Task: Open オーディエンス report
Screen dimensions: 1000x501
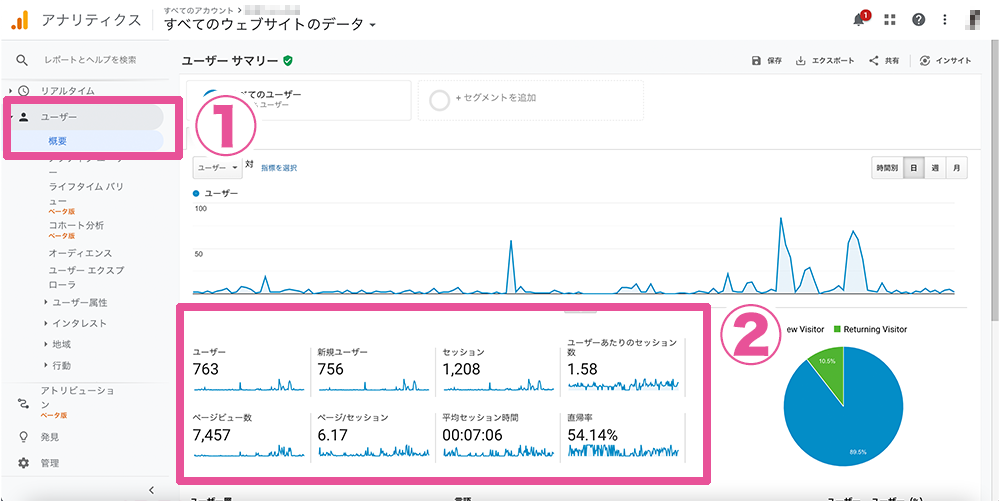Action: (80, 253)
